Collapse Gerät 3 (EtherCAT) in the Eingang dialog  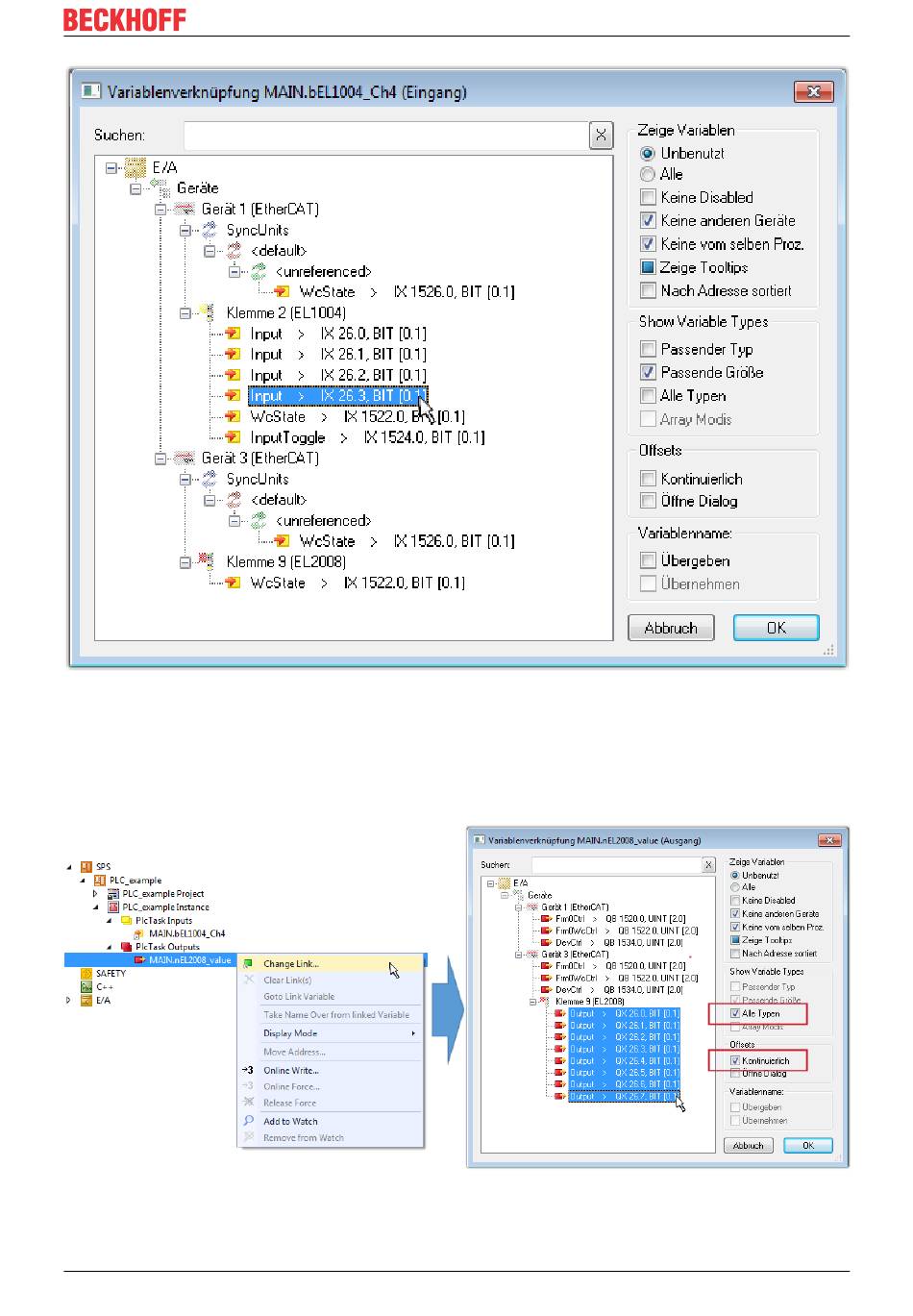coord(160,459)
